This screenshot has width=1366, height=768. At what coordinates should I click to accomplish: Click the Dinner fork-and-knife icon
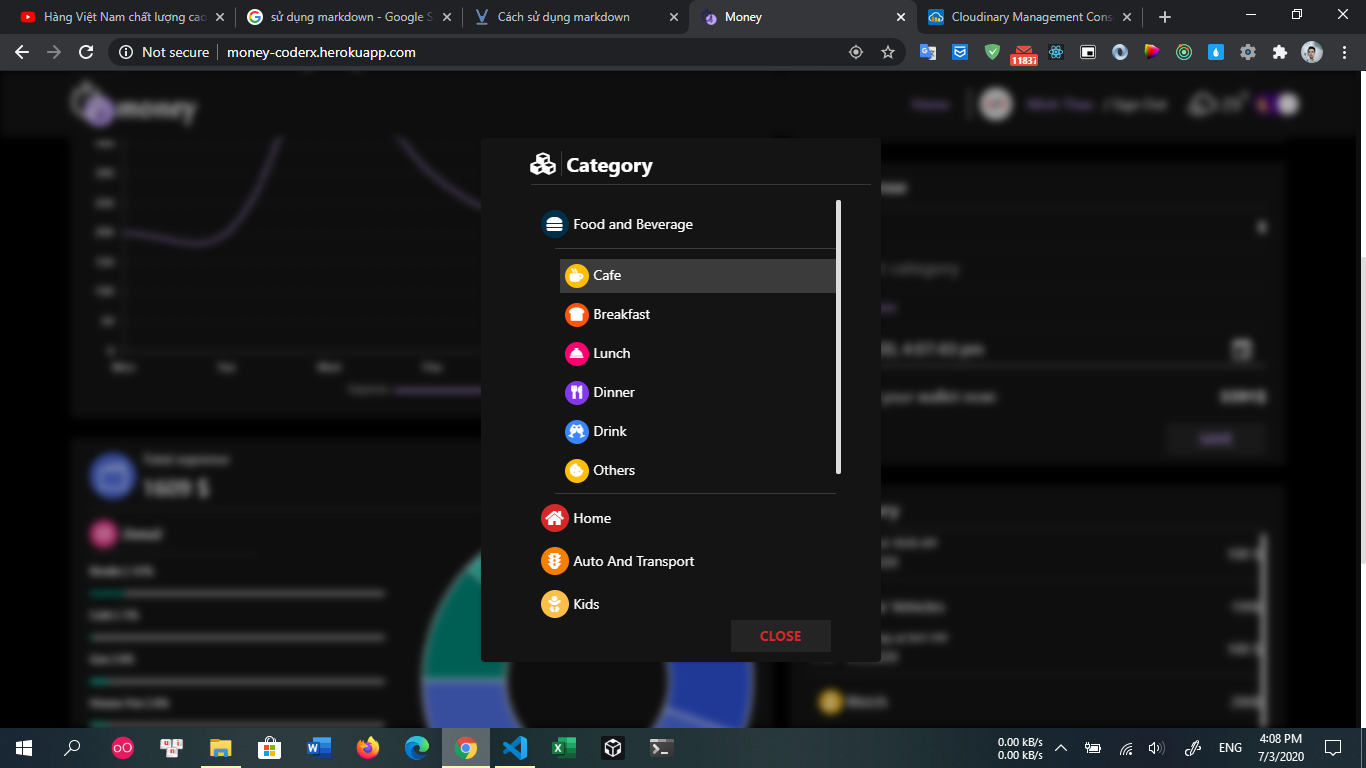click(576, 392)
